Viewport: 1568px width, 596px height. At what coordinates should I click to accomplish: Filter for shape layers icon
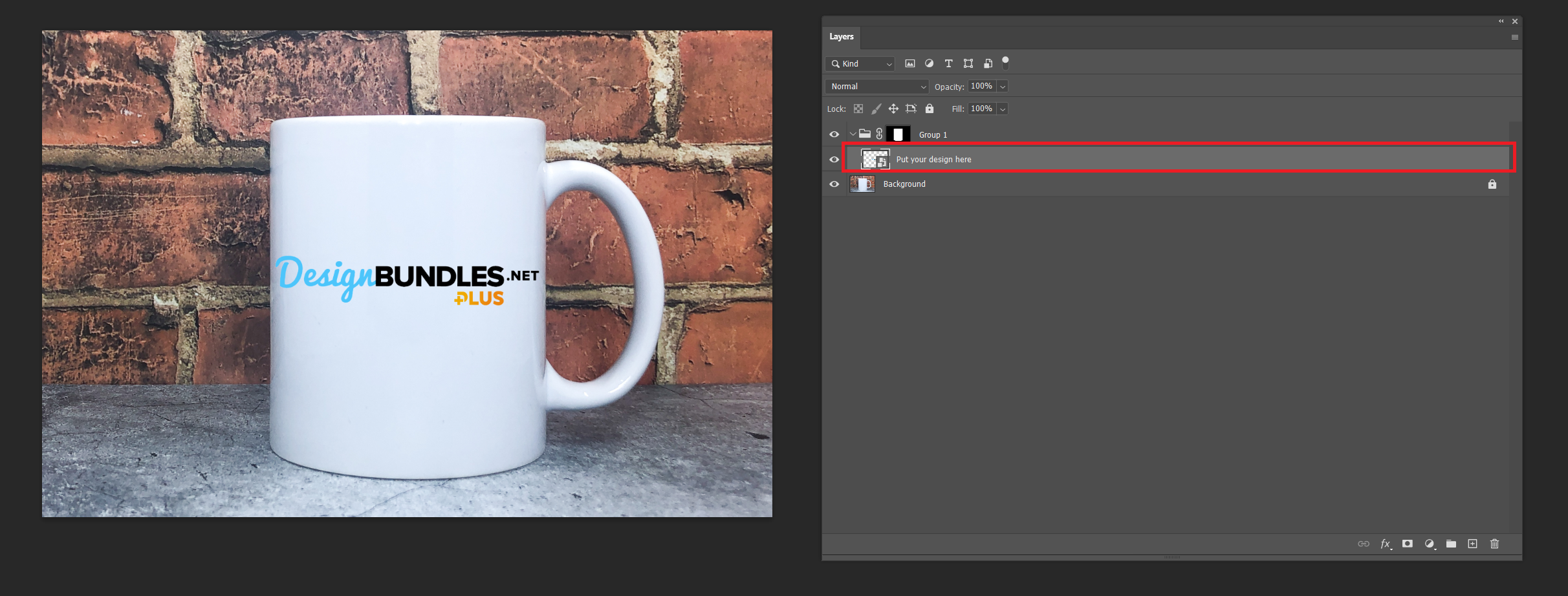point(968,63)
